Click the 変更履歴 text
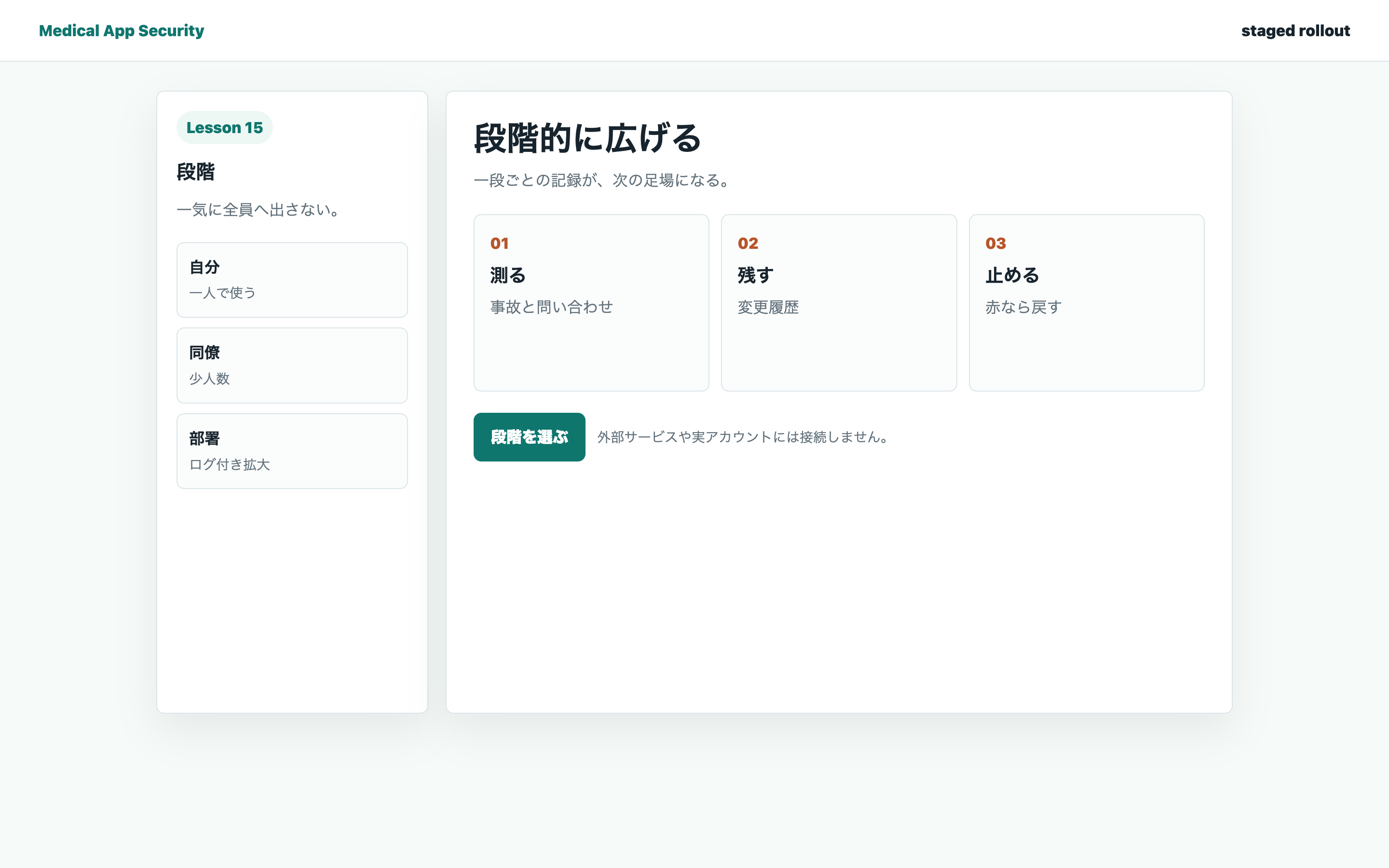The width and height of the screenshot is (1389, 868). click(x=768, y=307)
